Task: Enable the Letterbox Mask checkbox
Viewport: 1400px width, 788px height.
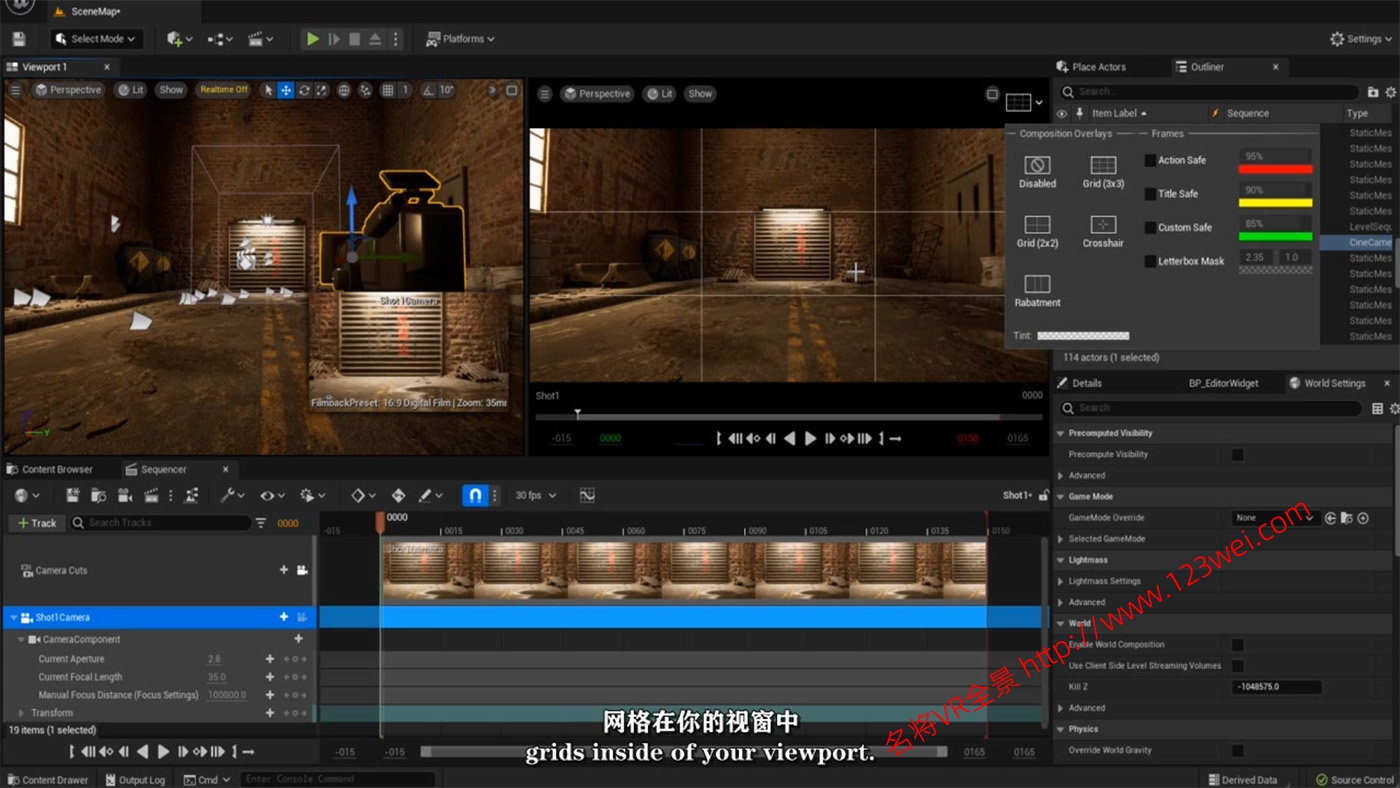Action: [1150, 261]
